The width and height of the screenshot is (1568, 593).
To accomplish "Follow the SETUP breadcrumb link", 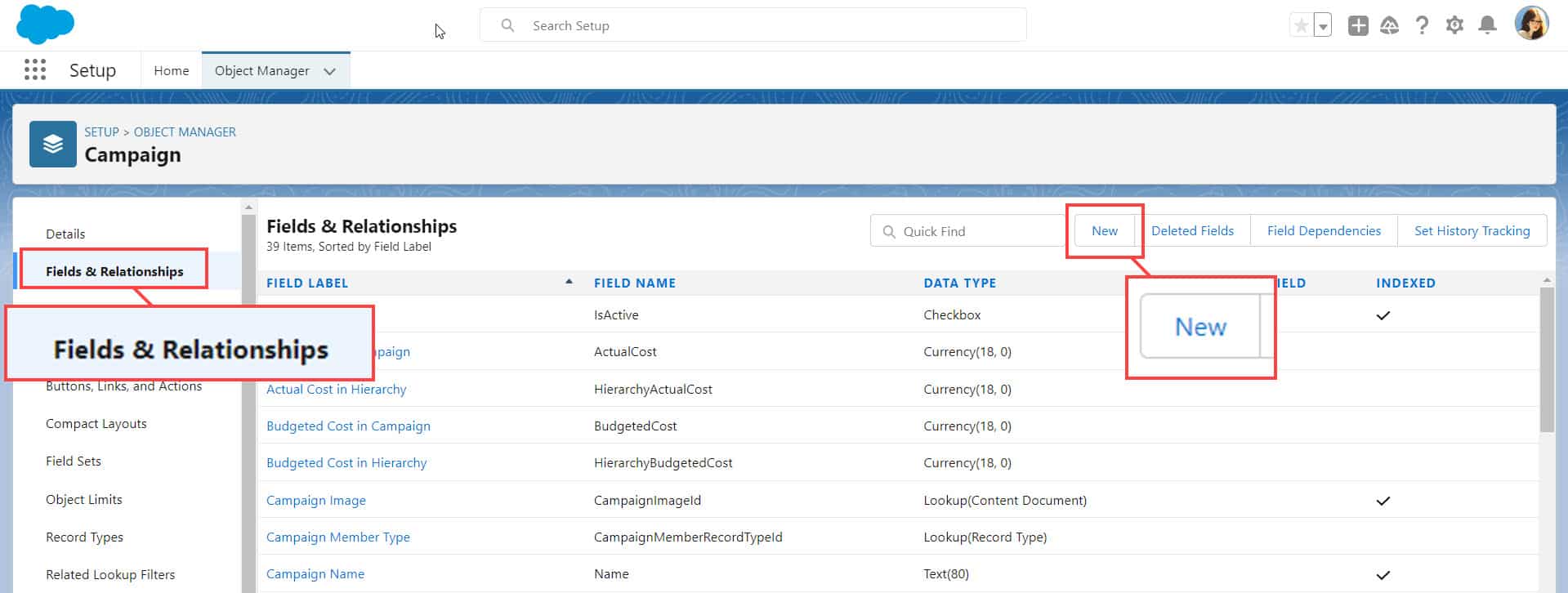I will 101,132.
